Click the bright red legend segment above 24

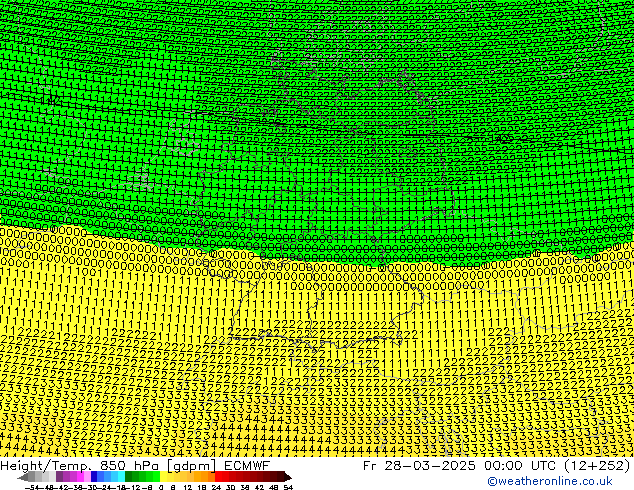[x=218, y=476]
